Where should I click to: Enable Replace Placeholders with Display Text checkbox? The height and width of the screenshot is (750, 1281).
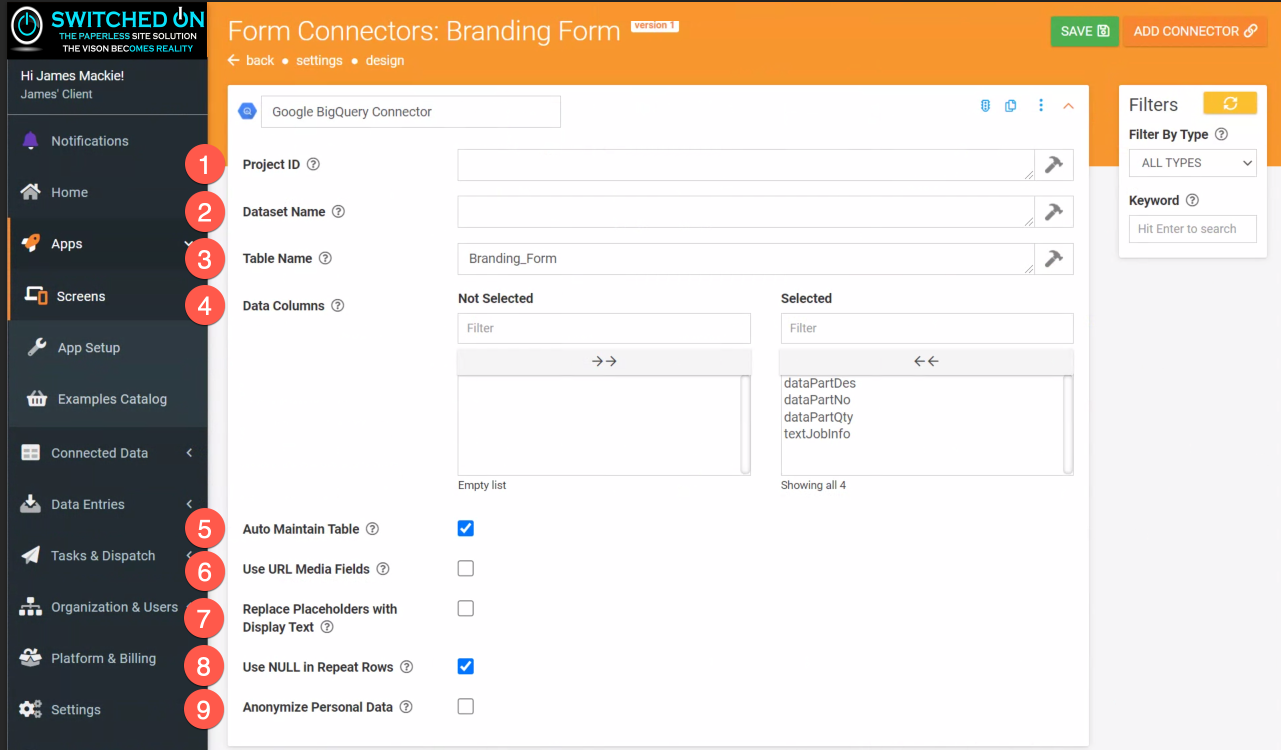tap(466, 608)
